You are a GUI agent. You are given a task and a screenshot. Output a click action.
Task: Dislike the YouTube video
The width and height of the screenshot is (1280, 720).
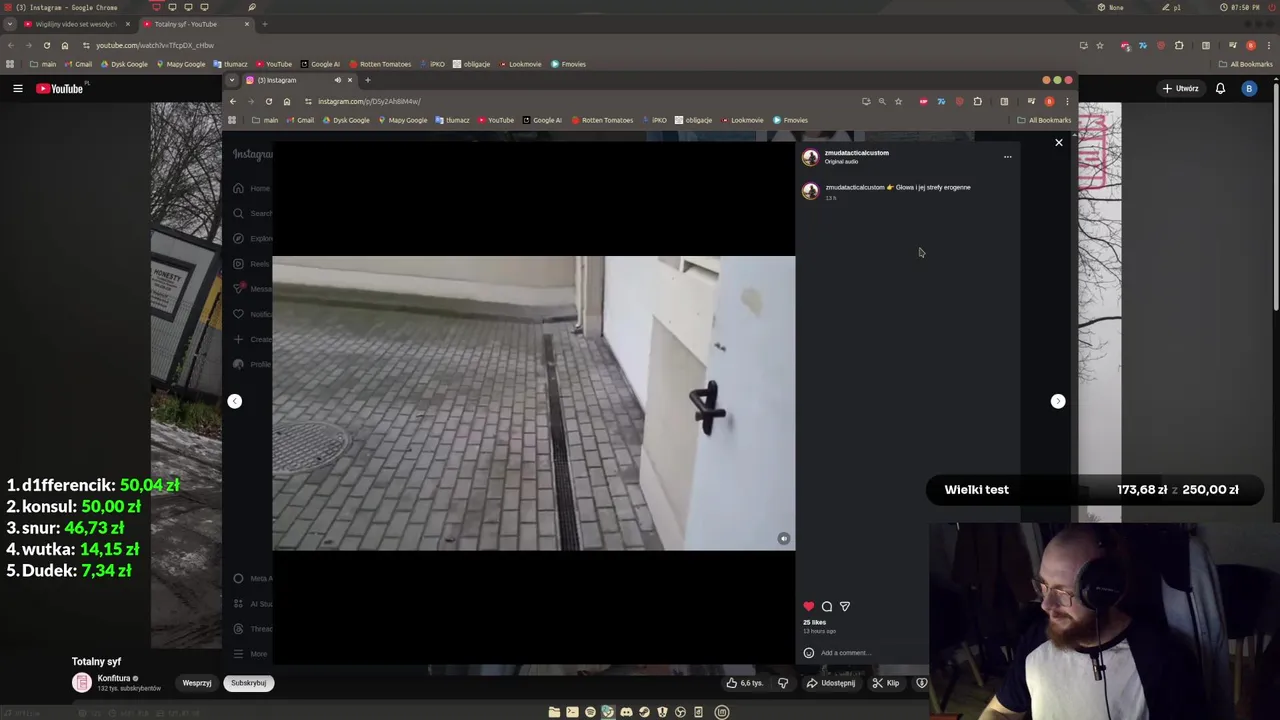[x=783, y=683]
